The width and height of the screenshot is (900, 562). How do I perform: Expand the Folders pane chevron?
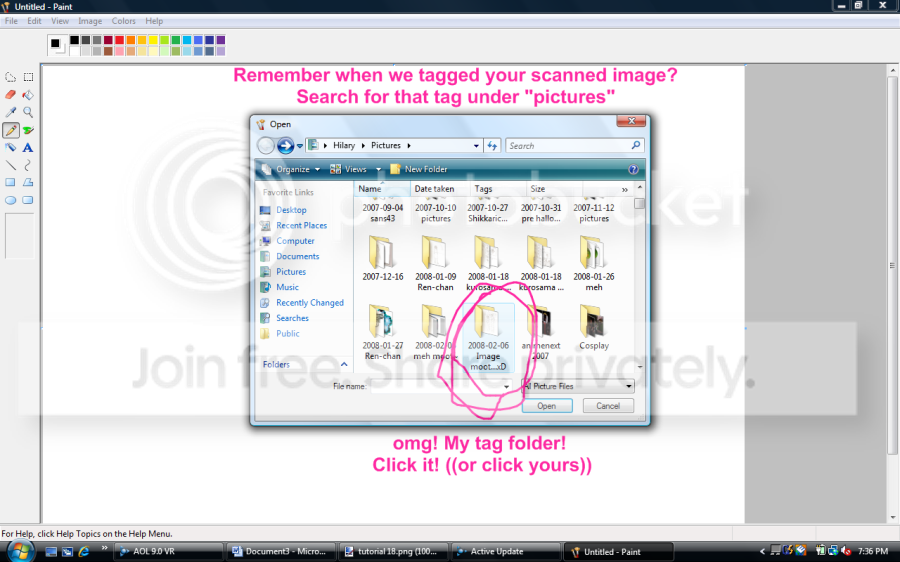coord(344,365)
